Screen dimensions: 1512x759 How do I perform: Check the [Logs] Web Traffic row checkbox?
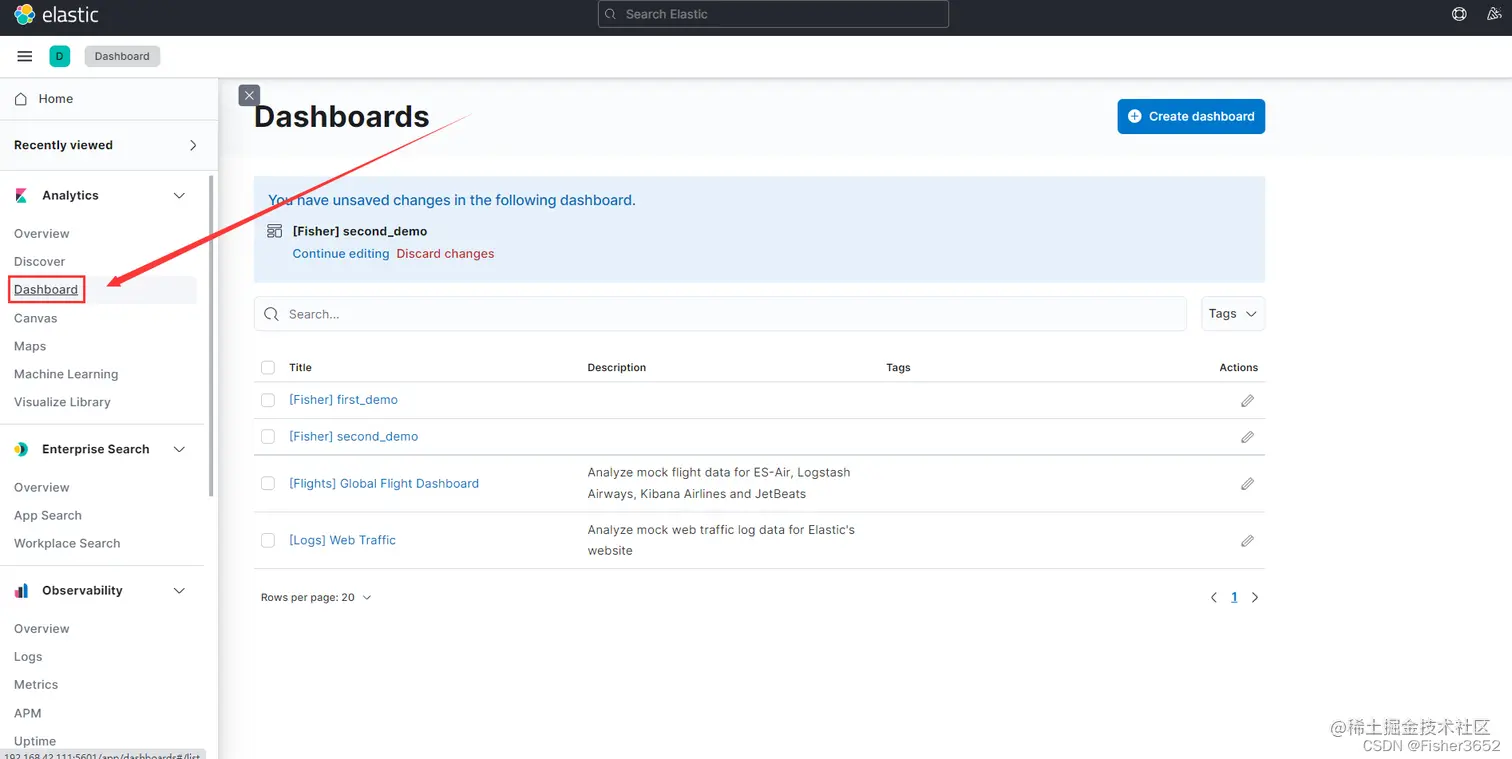[268, 541]
